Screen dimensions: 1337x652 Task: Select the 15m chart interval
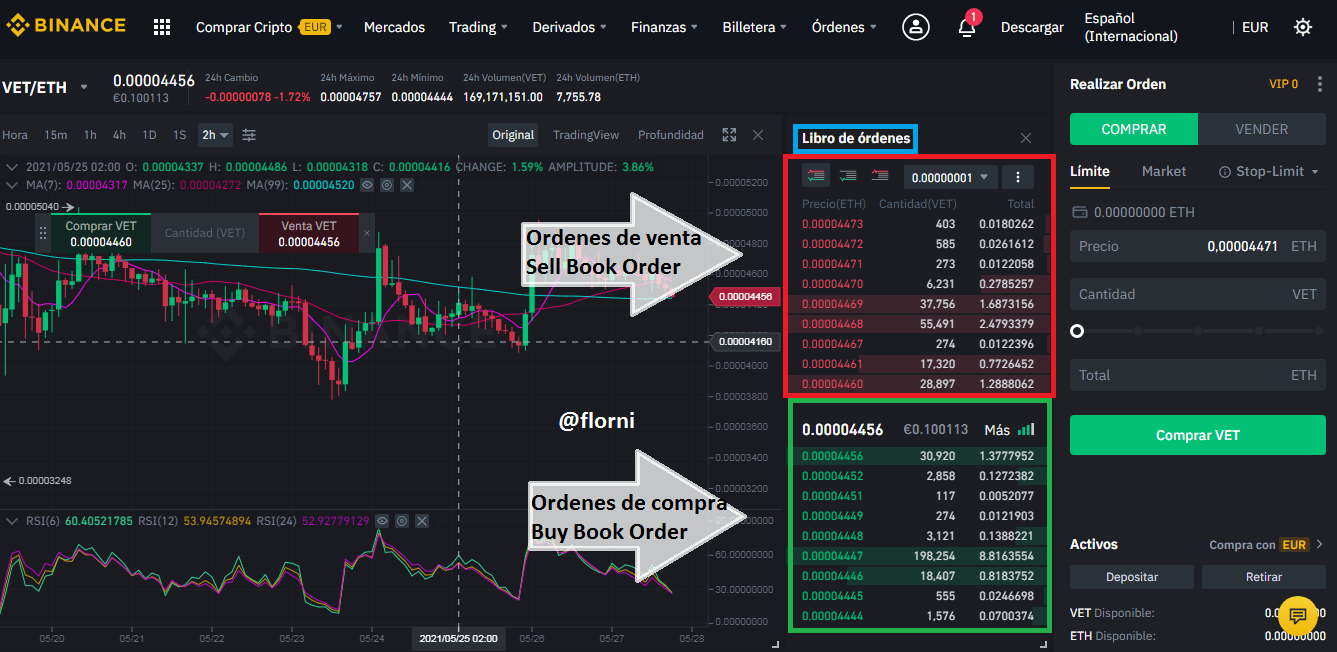(56, 134)
